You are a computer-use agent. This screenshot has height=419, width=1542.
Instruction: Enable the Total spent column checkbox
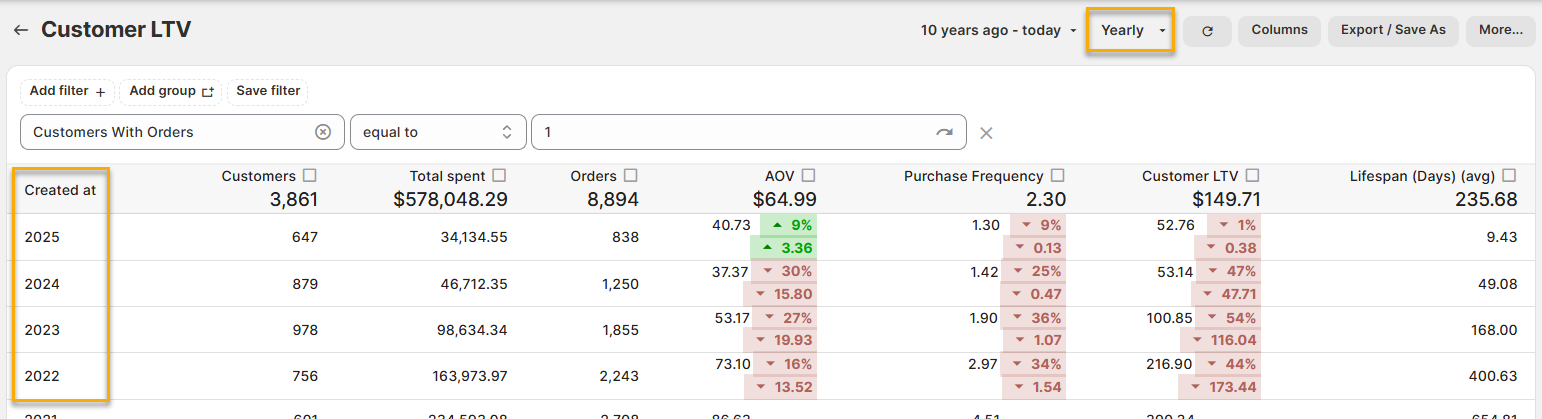[499, 176]
